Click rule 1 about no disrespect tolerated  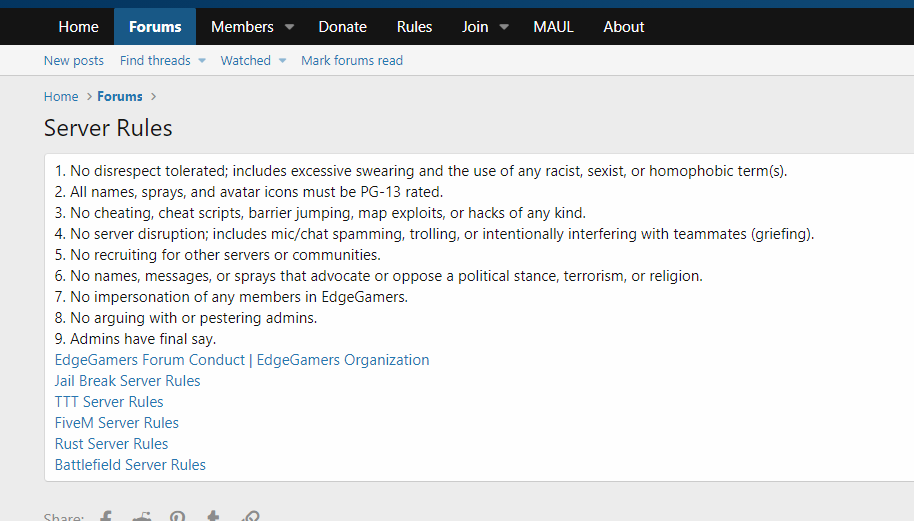(421, 171)
